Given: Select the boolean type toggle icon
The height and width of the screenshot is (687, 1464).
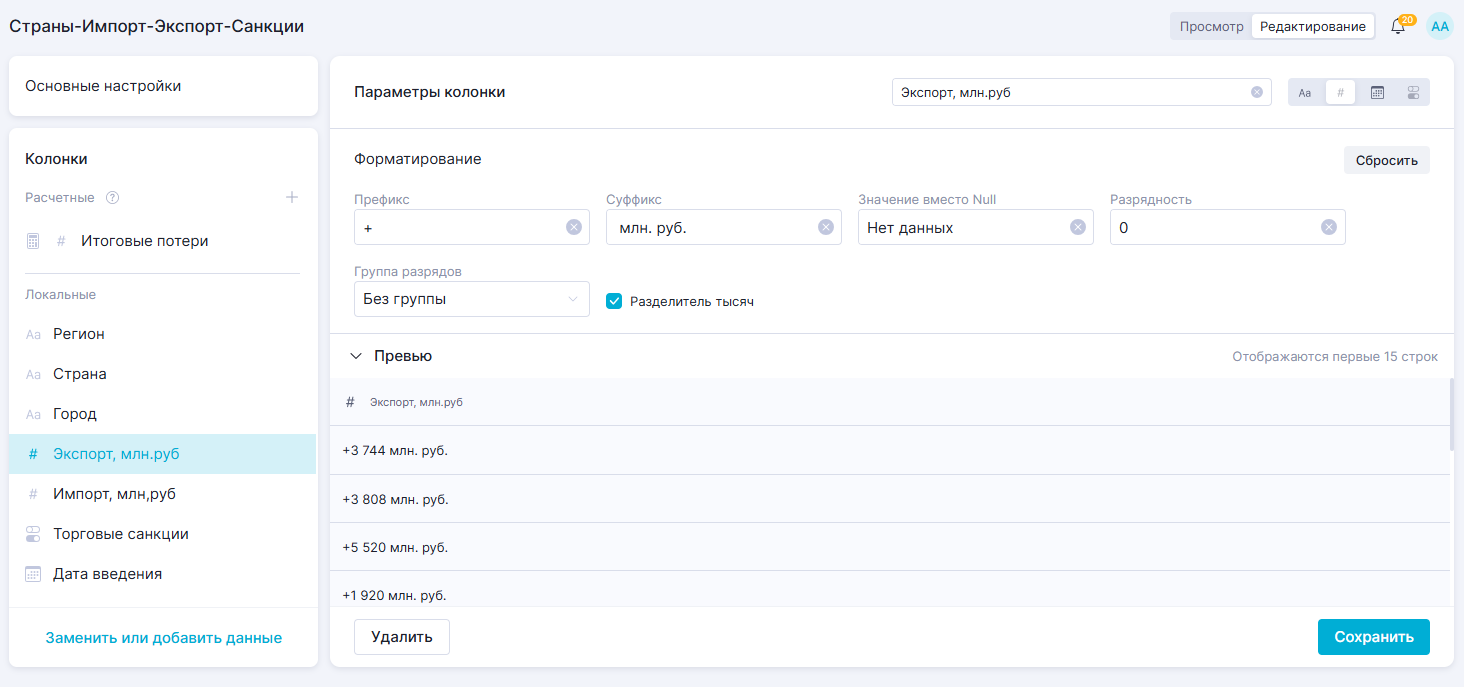Looking at the screenshot, I should coord(1413,93).
